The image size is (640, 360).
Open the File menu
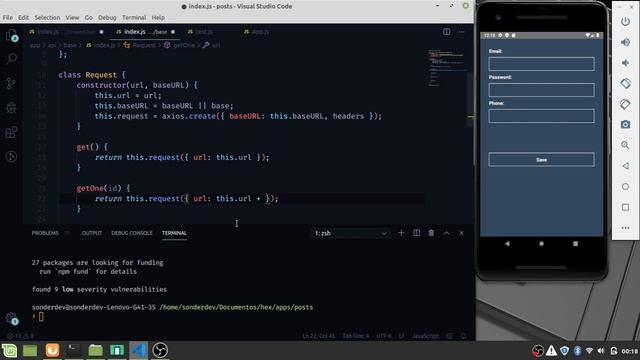pyautogui.click(x=7, y=18)
